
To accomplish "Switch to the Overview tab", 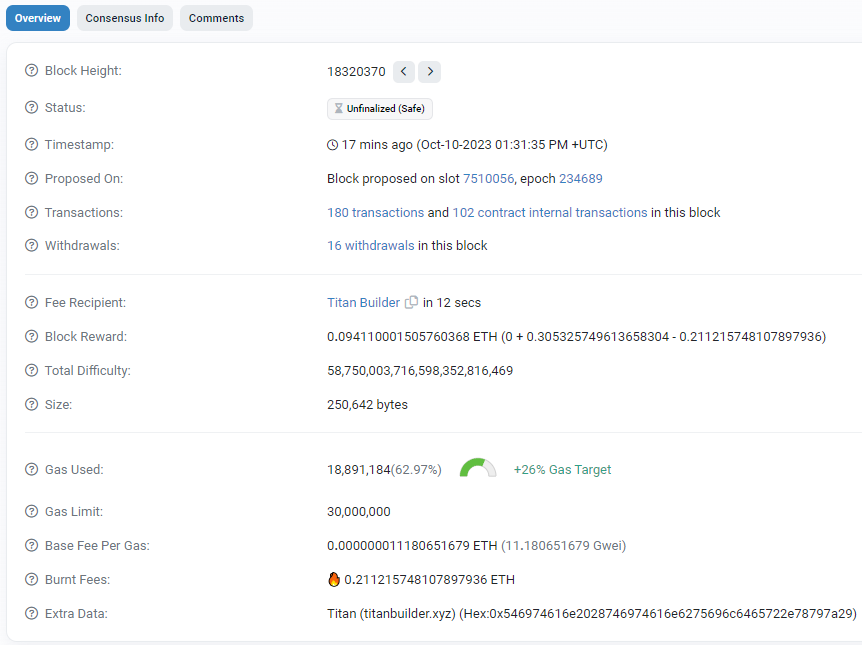I will tap(37, 18).
